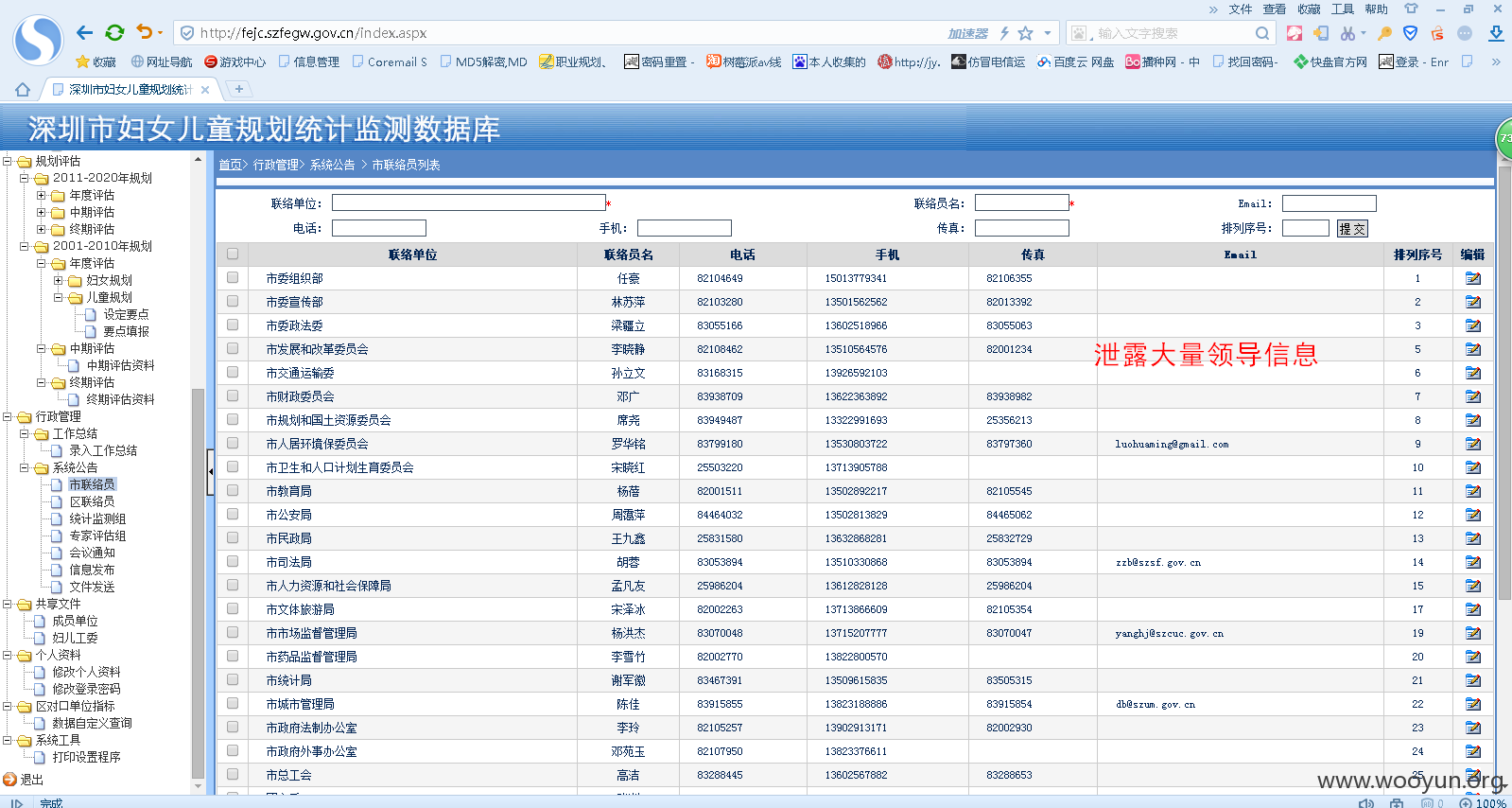Screen dimensions: 1512x808
Task: Click edit icon for 市统计局 row
Action: pos(1472,680)
